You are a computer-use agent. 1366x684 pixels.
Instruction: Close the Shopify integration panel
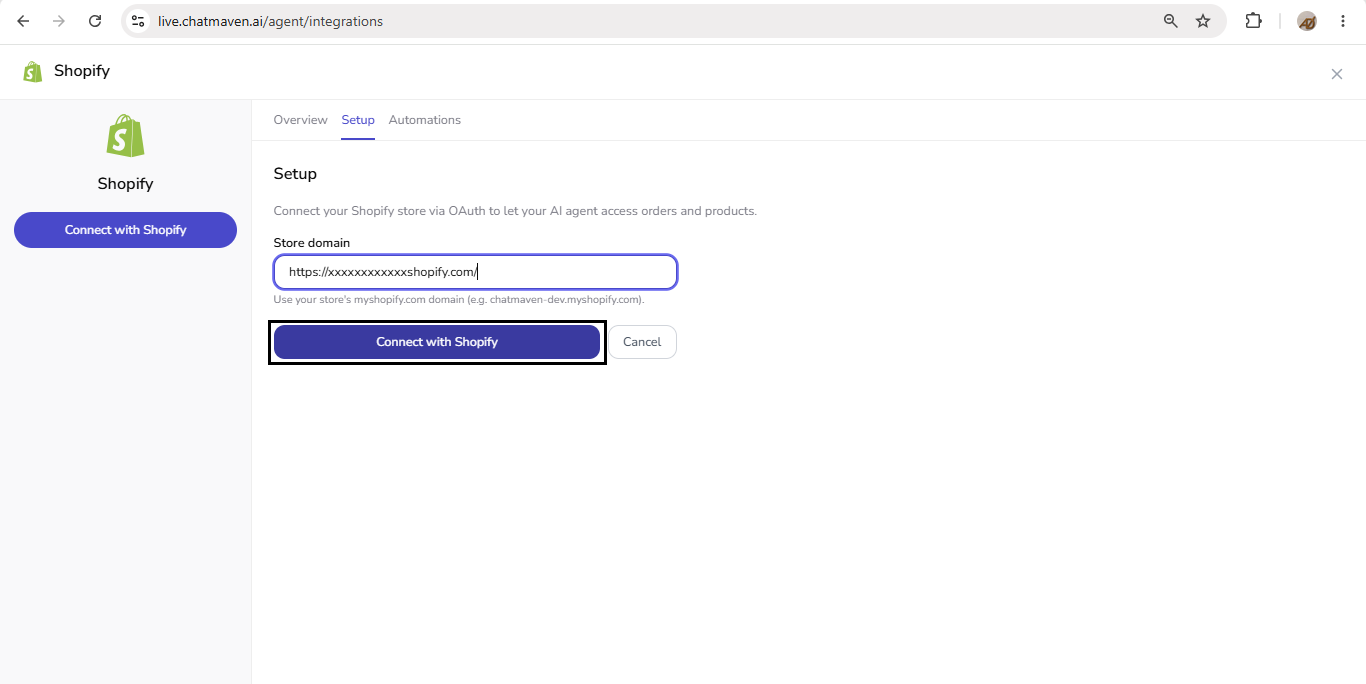point(1337,74)
